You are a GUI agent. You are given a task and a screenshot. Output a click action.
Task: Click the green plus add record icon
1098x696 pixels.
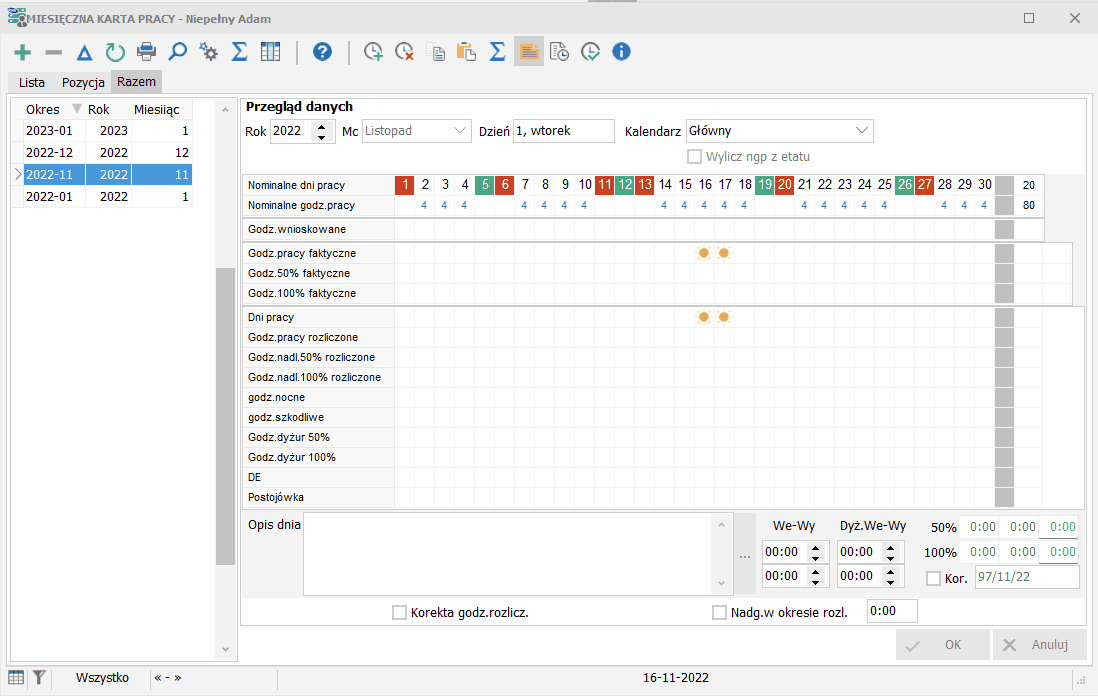[x=22, y=52]
